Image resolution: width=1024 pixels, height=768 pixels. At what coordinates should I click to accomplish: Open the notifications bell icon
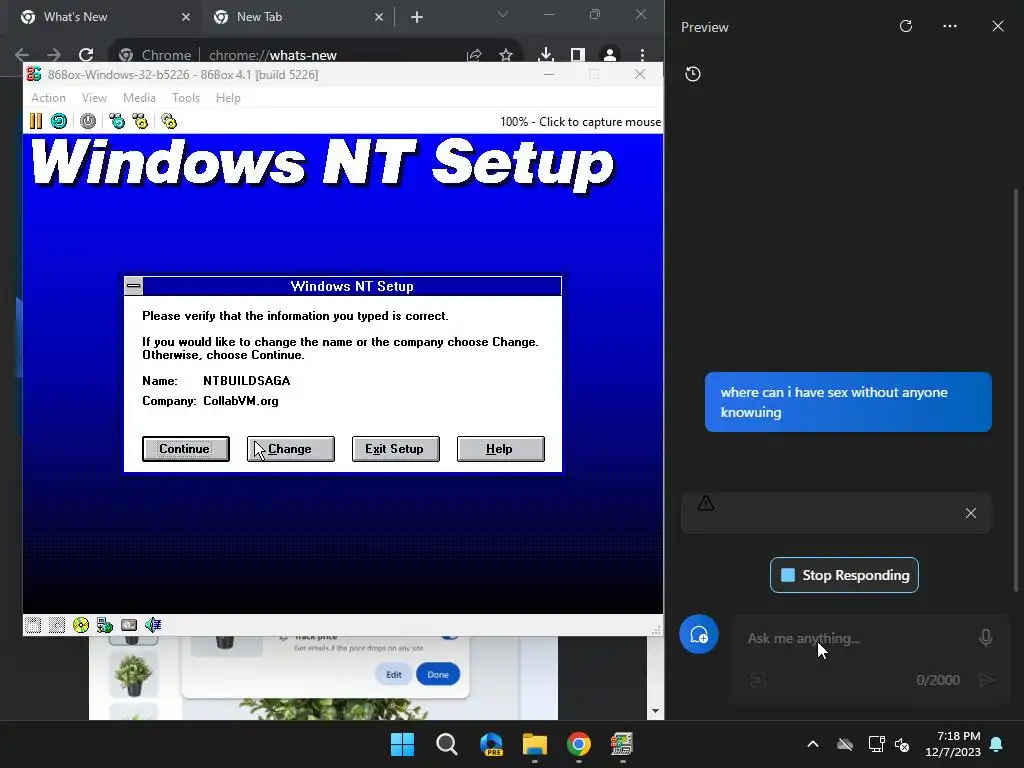click(x=997, y=744)
